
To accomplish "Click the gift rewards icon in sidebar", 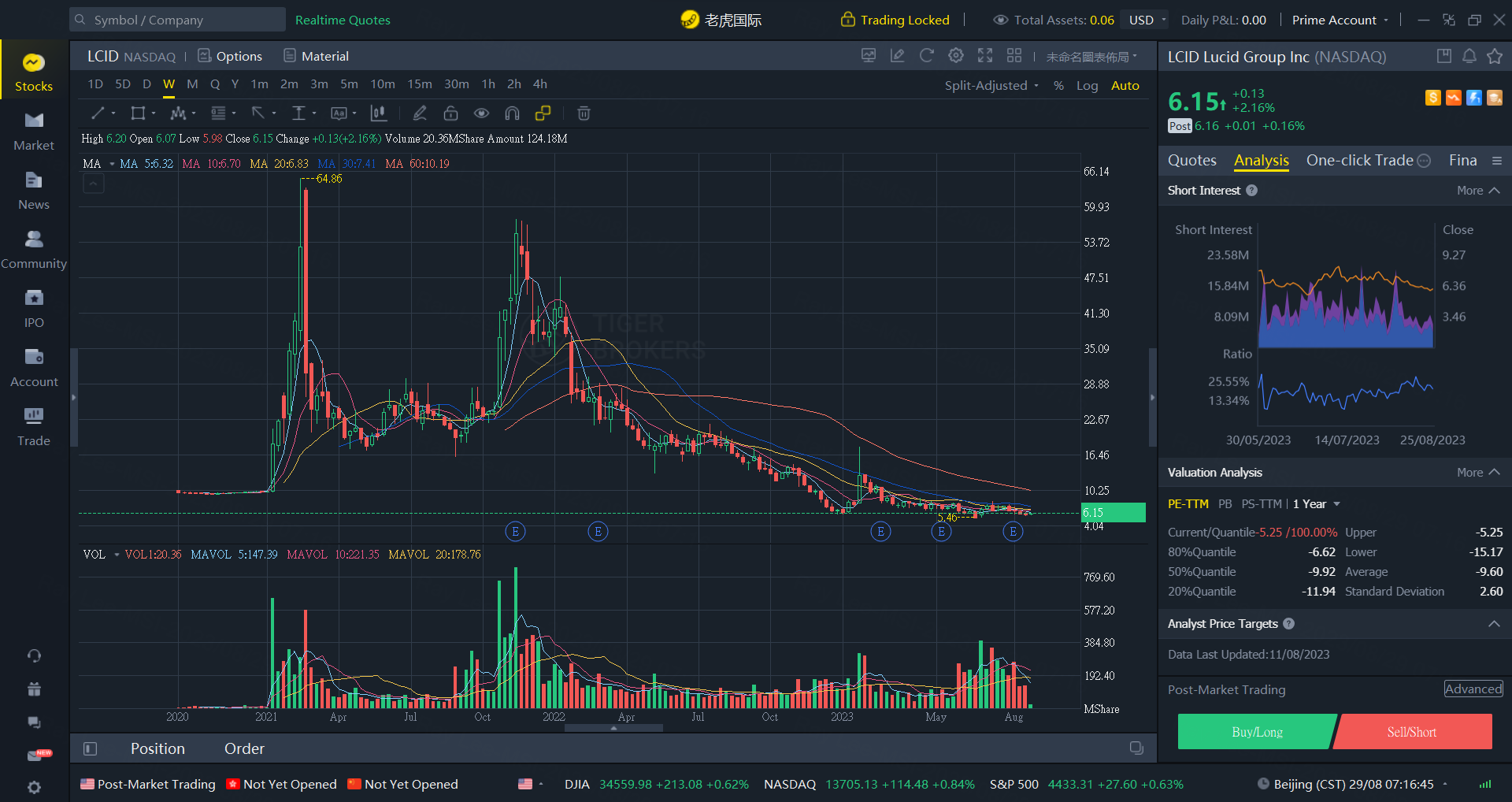I will (34, 689).
